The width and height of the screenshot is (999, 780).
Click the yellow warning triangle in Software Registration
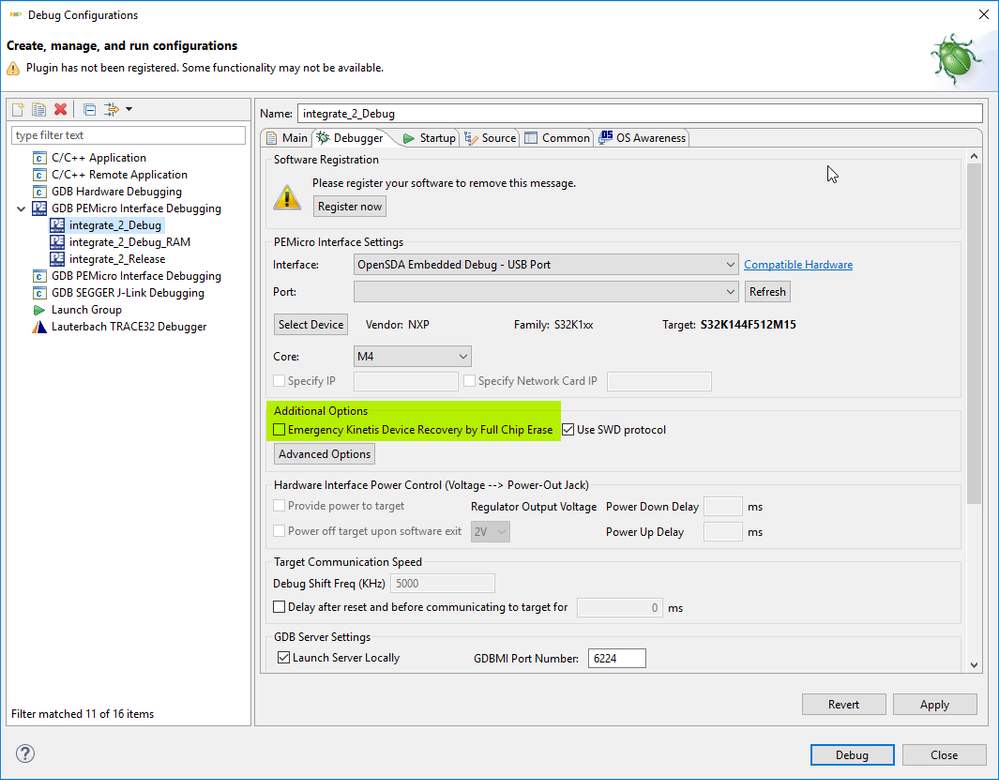click(x=287, y=197)
